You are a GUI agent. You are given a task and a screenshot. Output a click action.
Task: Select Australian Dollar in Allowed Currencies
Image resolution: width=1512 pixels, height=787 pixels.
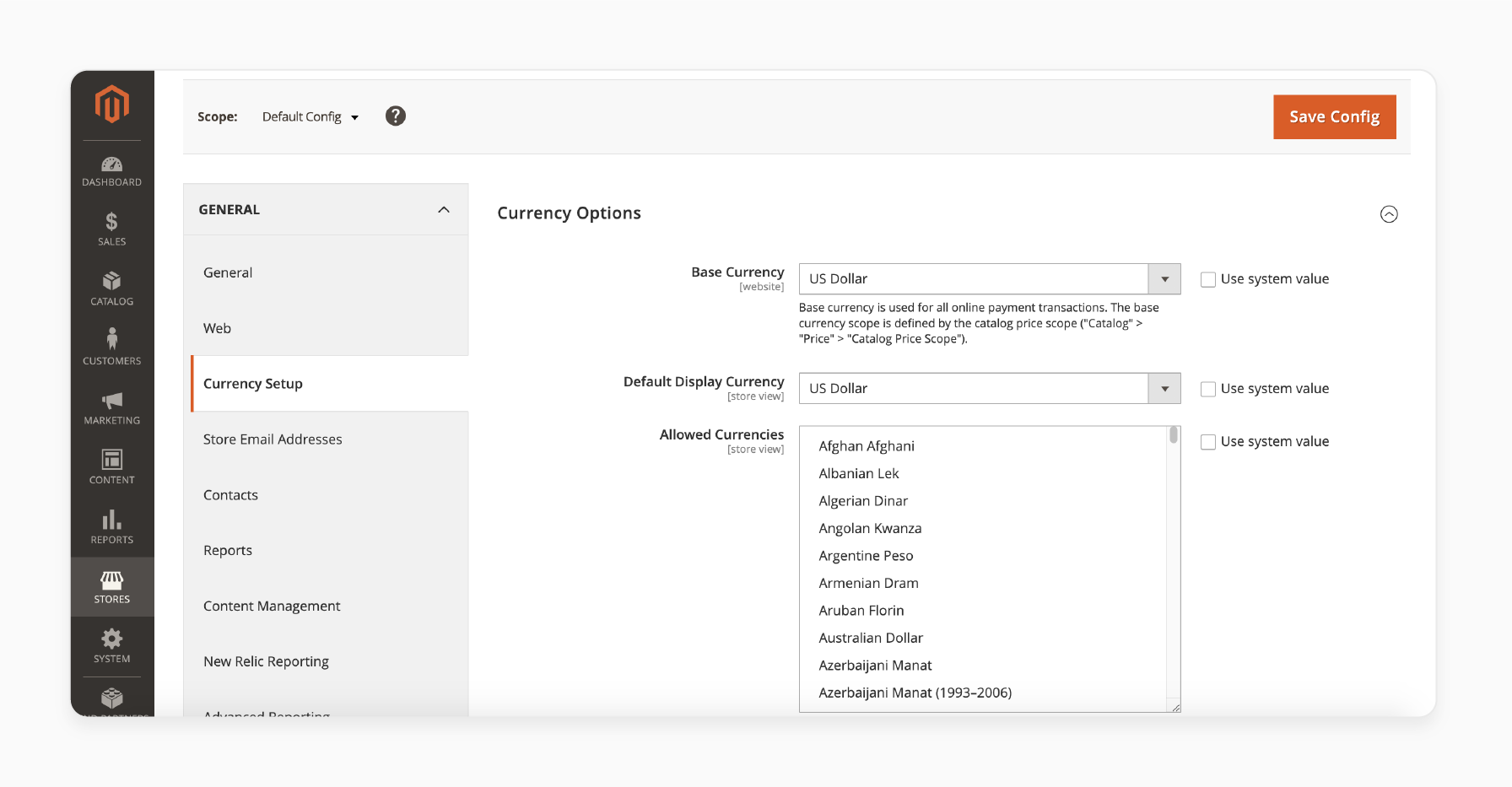[983, 638]
